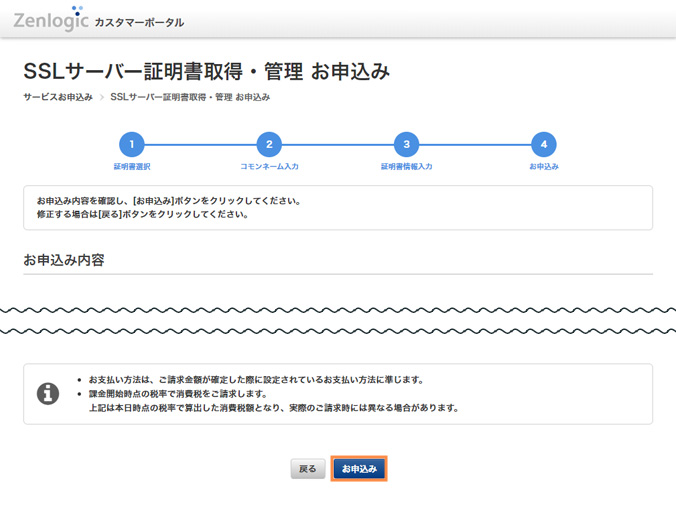This screenshot has width=676, height=518.
Task: Click the お申込み内容 section heading
Action: point(64,260)
